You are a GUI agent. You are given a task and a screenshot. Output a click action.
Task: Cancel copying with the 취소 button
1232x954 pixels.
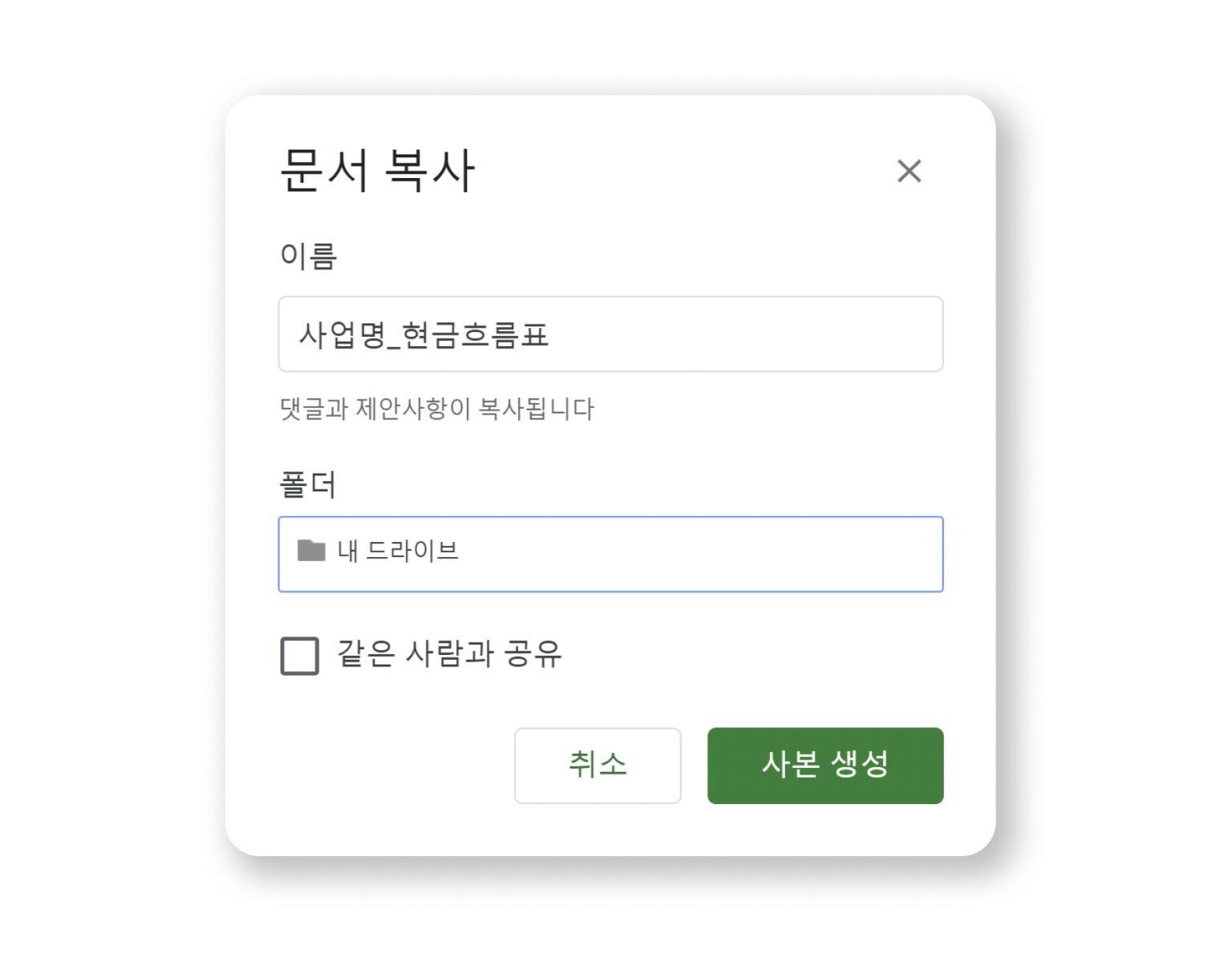pos(598,765)
